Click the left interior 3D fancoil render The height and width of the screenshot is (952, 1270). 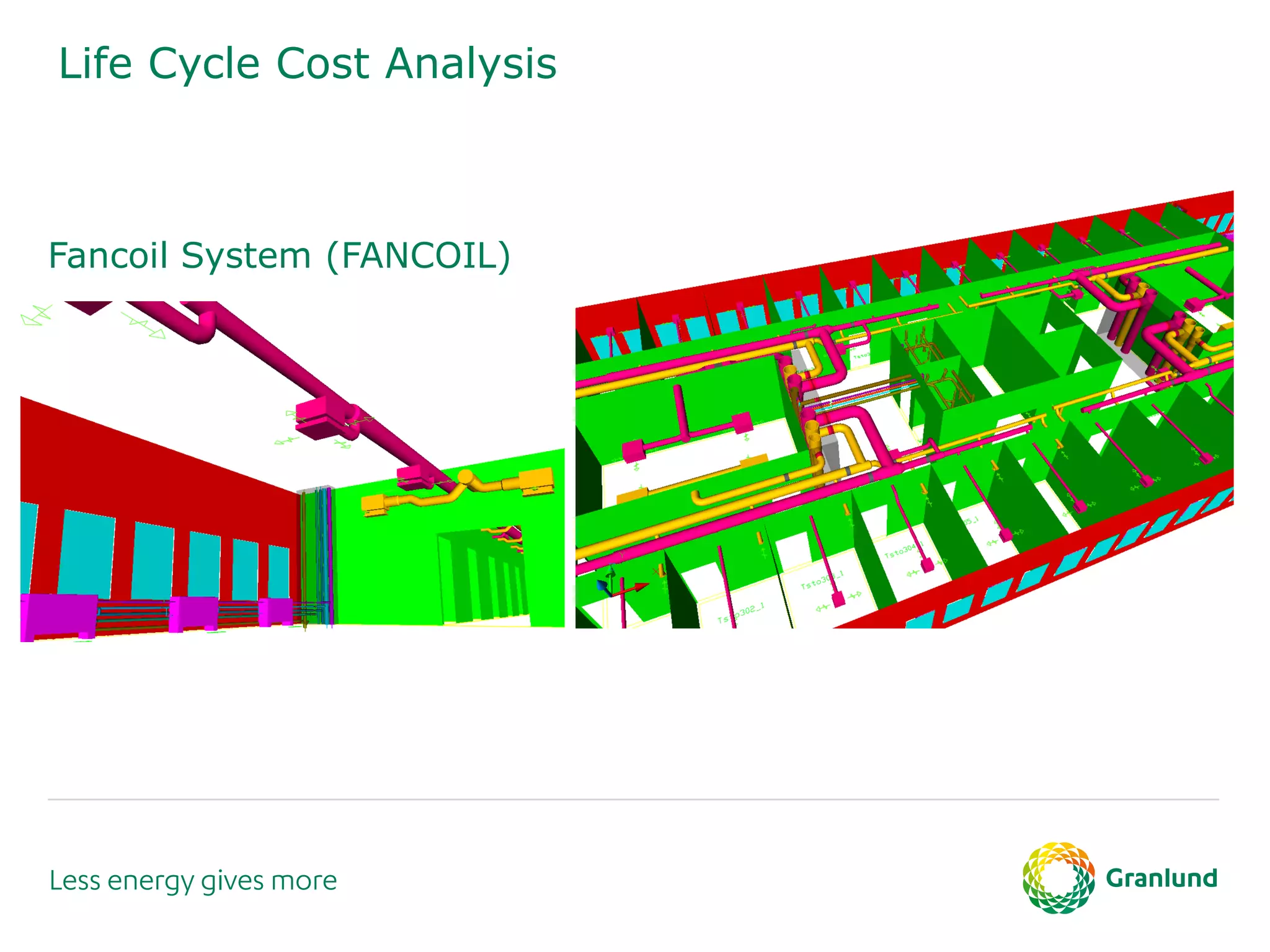[x=293, y=472]
